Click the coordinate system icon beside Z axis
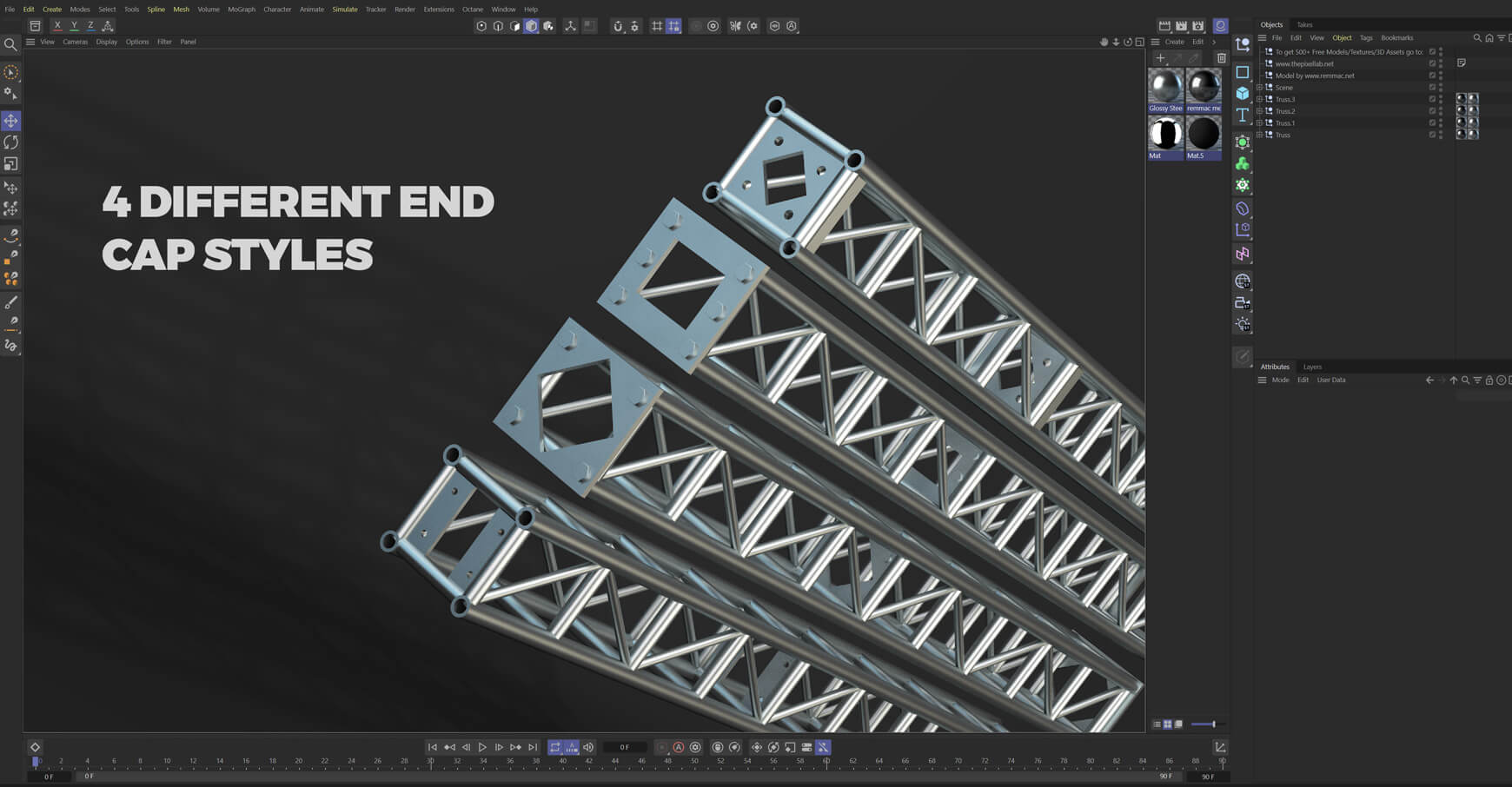Screen dimensions: 1512x787 click(x=108, y=26)
